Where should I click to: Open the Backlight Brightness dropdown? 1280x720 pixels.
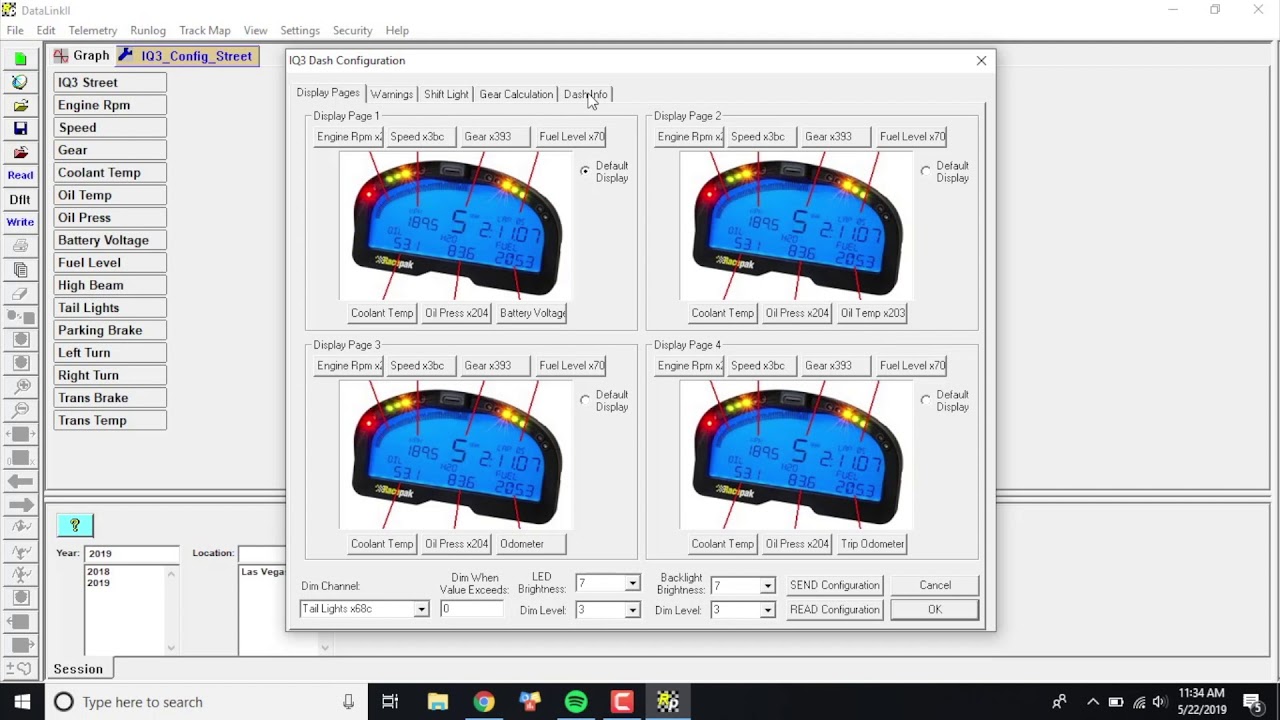click(767, 585)
